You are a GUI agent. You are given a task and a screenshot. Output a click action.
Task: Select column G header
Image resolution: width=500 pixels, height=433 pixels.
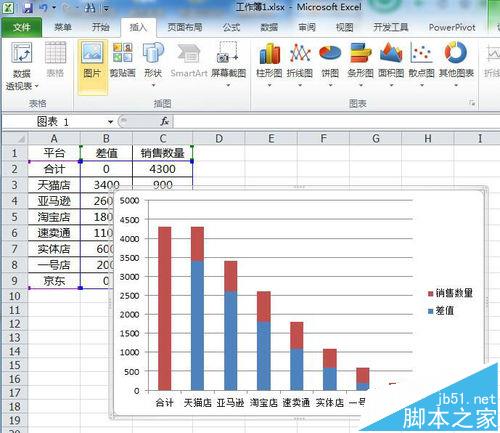(x=376, y=138)
